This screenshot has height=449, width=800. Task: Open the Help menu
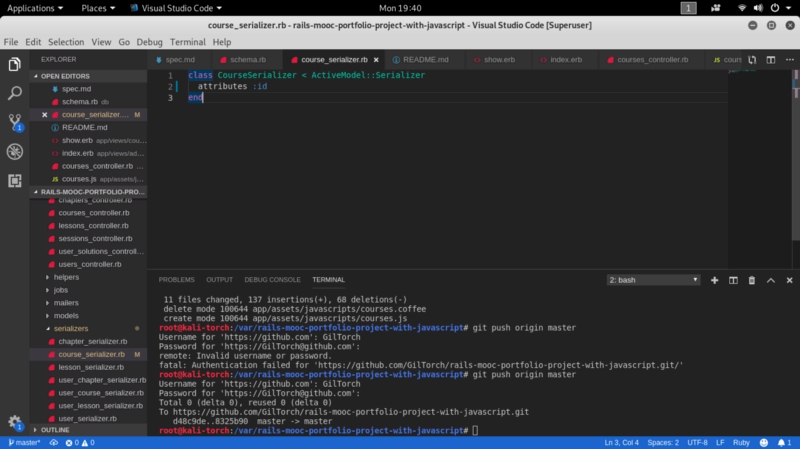pyautogui.click(x=222, y=42)
